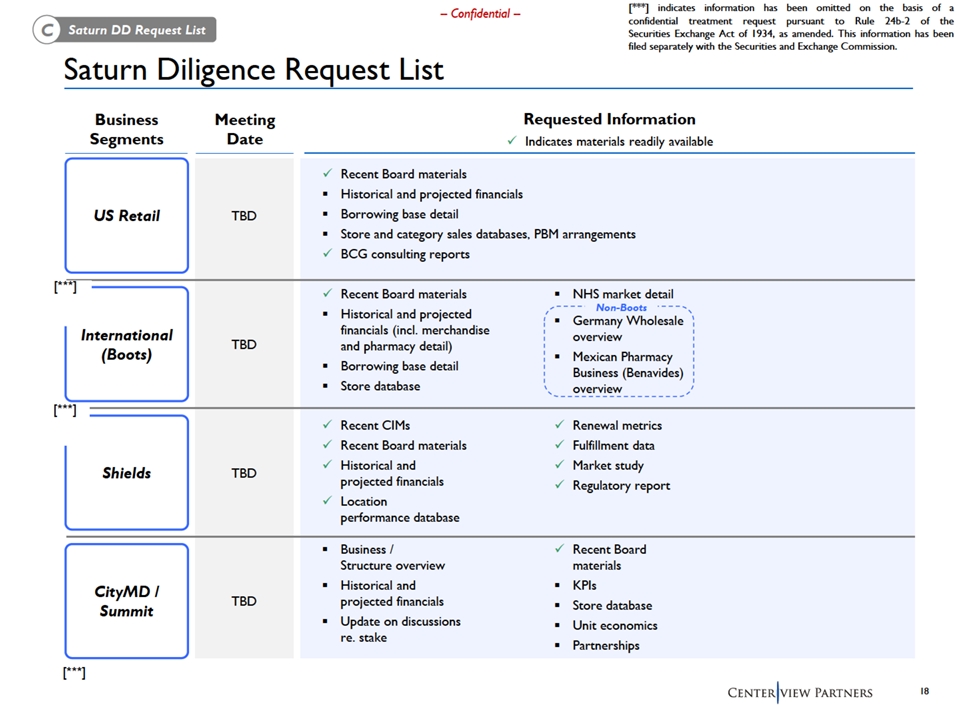Click 'Renewal metrics' text
This screenshot has width=960, height=720.
point(617,426)
